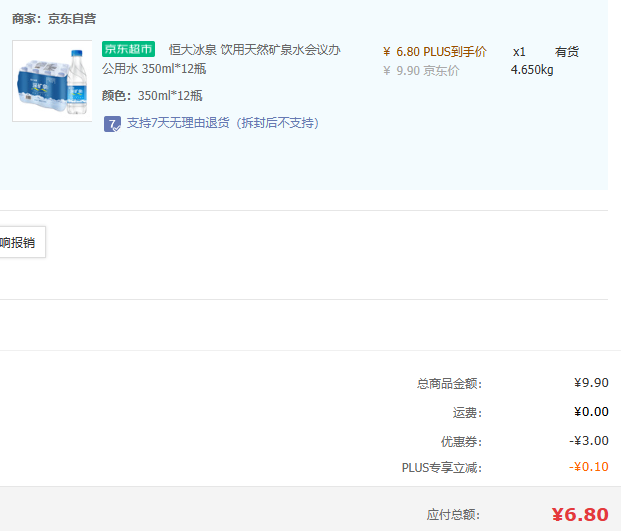Click the x1 quantity text
This screenshot has height=531, width=621.
click(519, 52)
